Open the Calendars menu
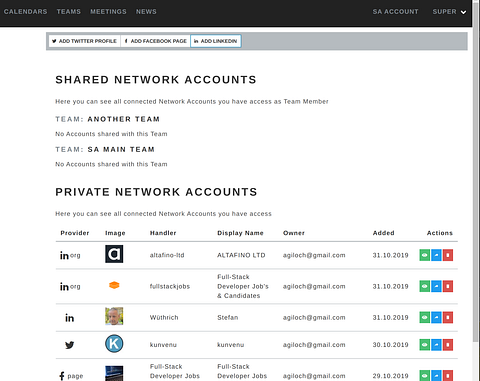This screenshot has height=381, width=480. point(25,12)
